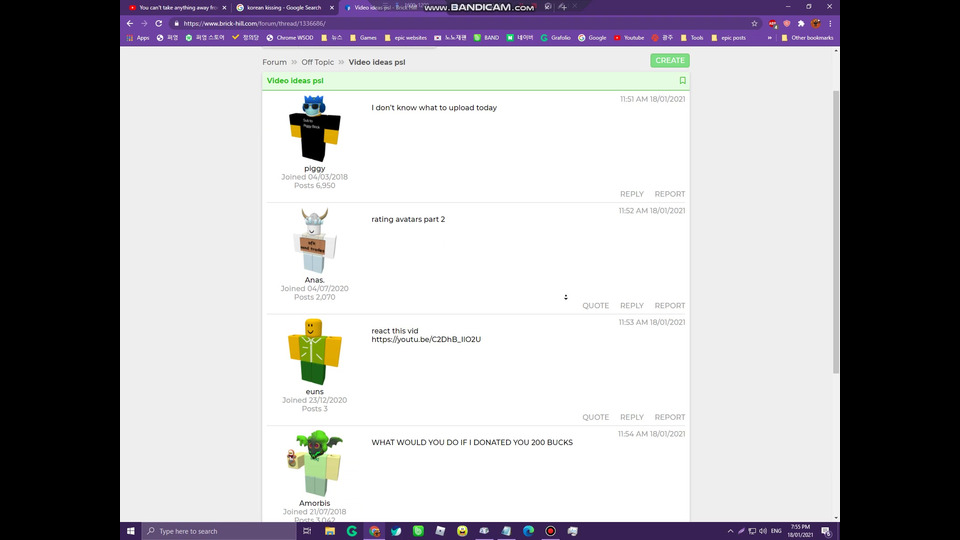Open the Chrome WSOD bookmark

click(290, 38)
